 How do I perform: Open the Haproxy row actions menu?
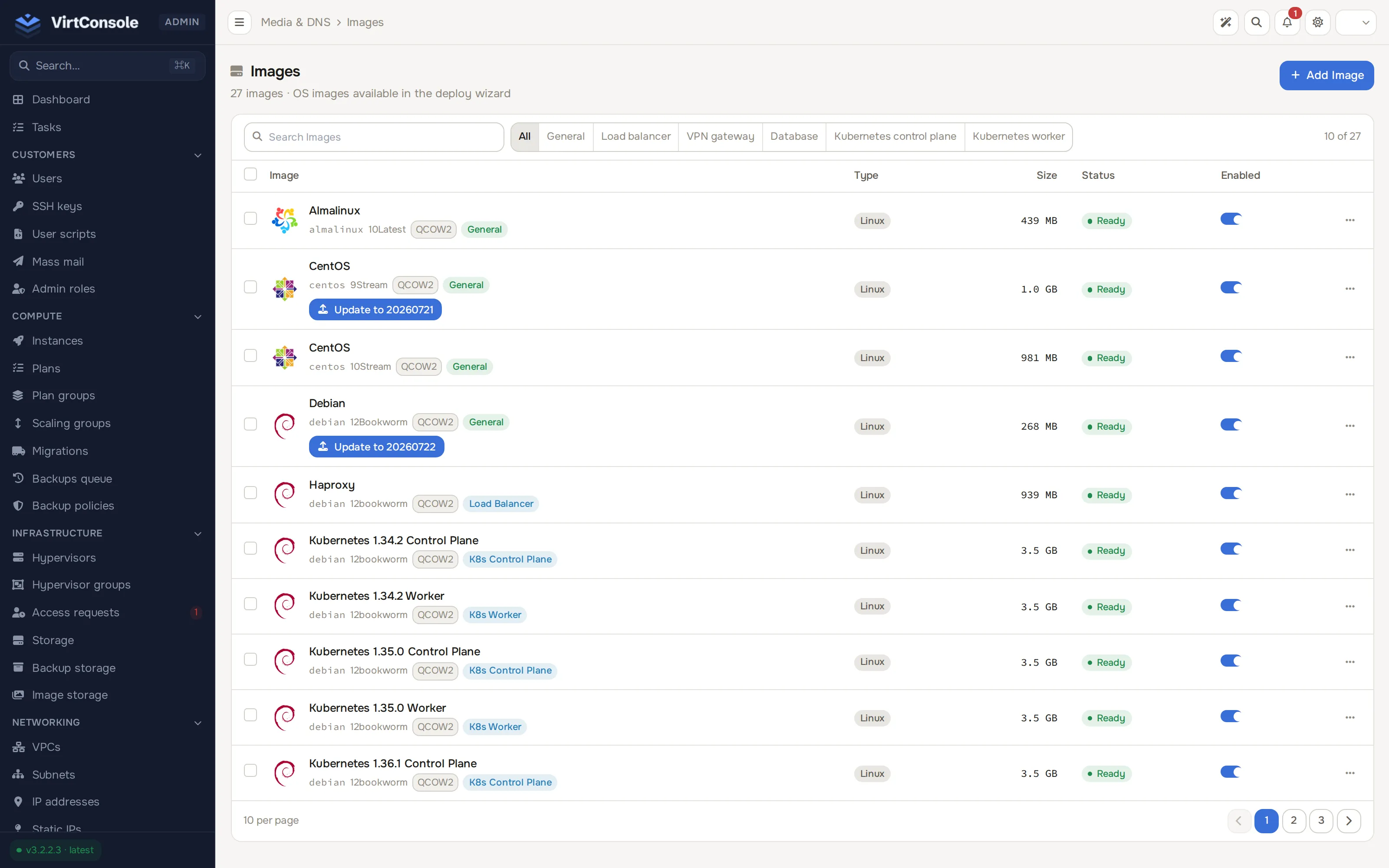coord(1350,495)
